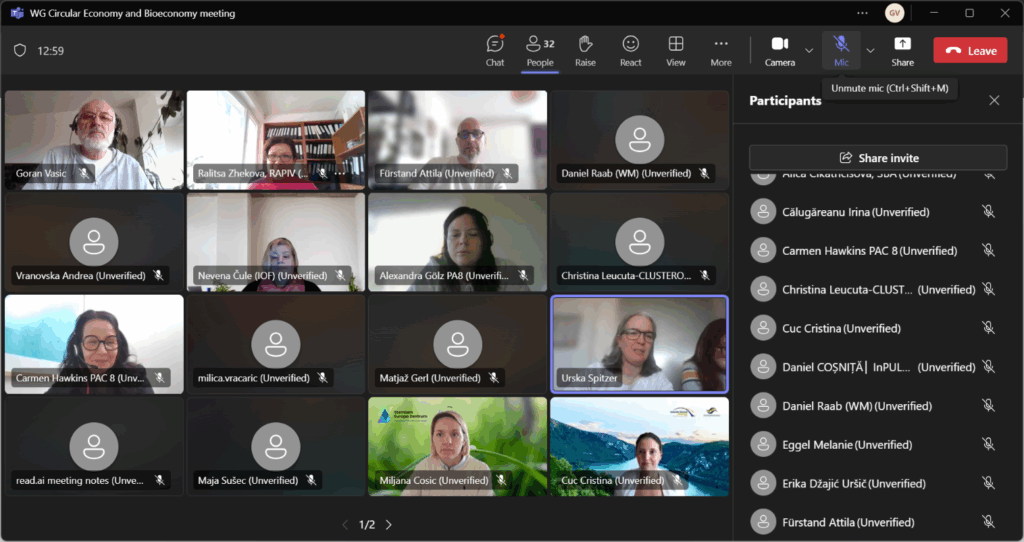Expand the Camera options dropdown arrow
This screenshot has height=542, width=1024.
[x=809, y=50]
